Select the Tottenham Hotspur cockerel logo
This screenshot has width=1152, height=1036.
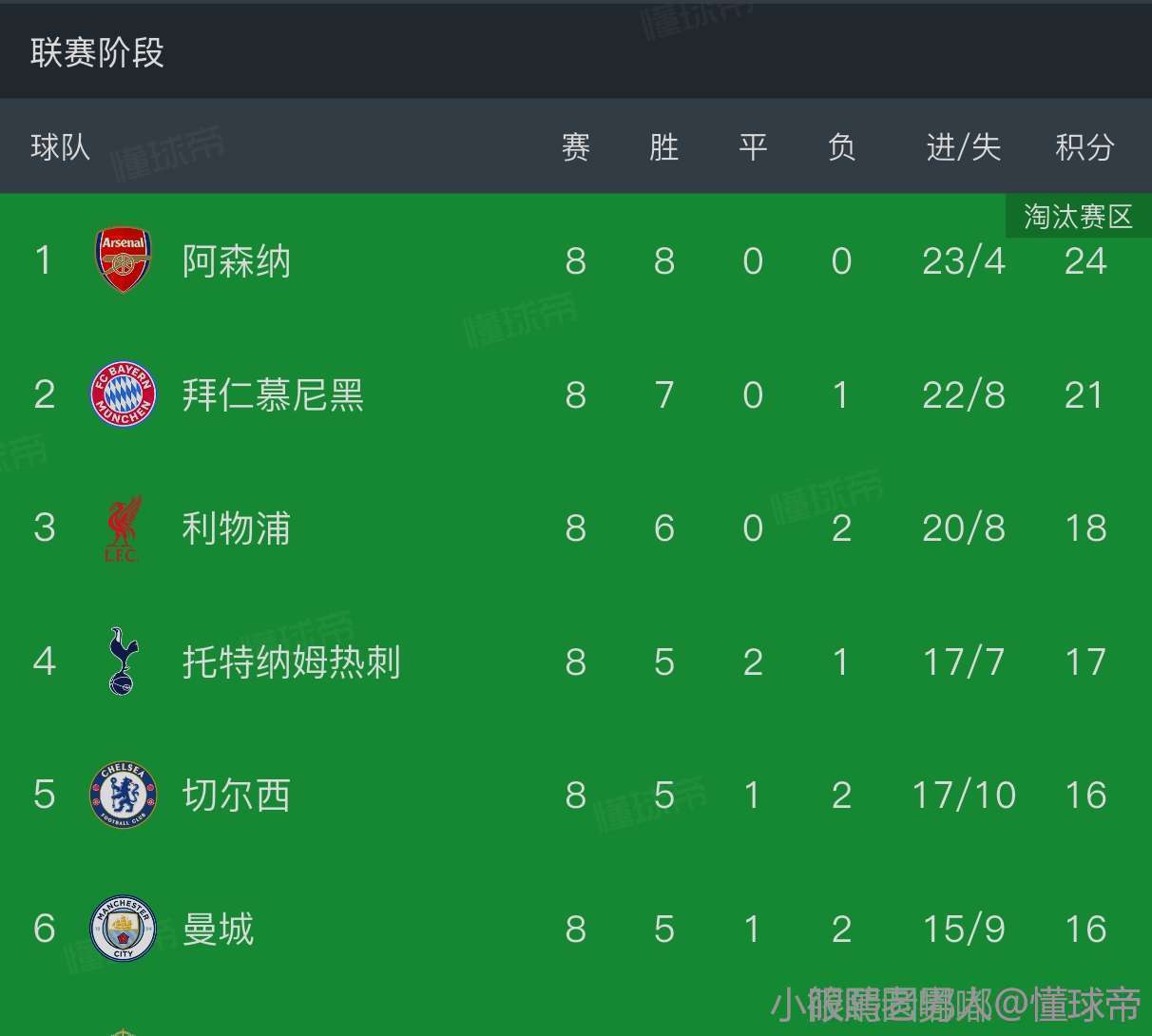(x=123, y=662)
